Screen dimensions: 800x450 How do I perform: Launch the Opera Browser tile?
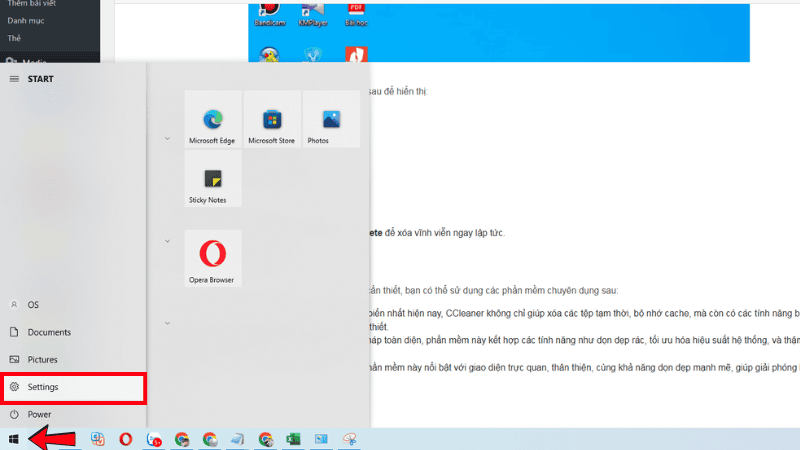point(212,258)
